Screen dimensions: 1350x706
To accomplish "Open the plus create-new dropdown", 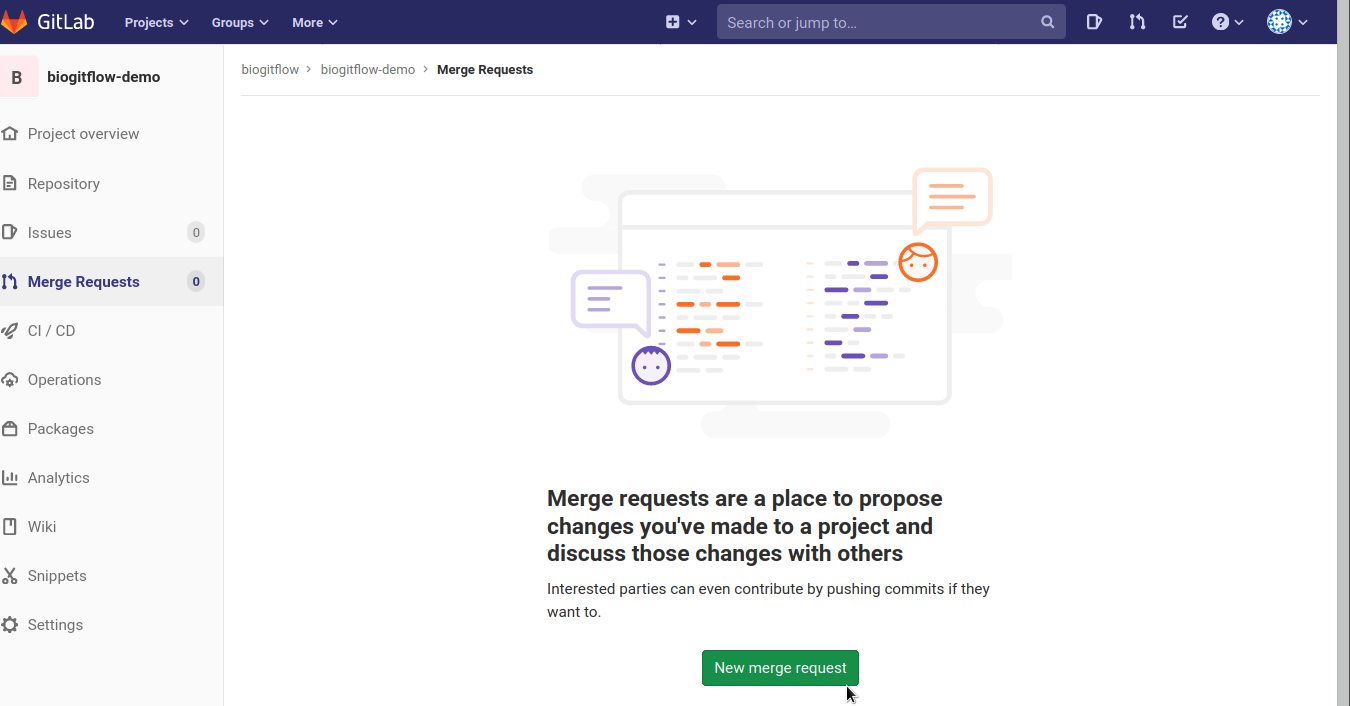I will (681, 22).
